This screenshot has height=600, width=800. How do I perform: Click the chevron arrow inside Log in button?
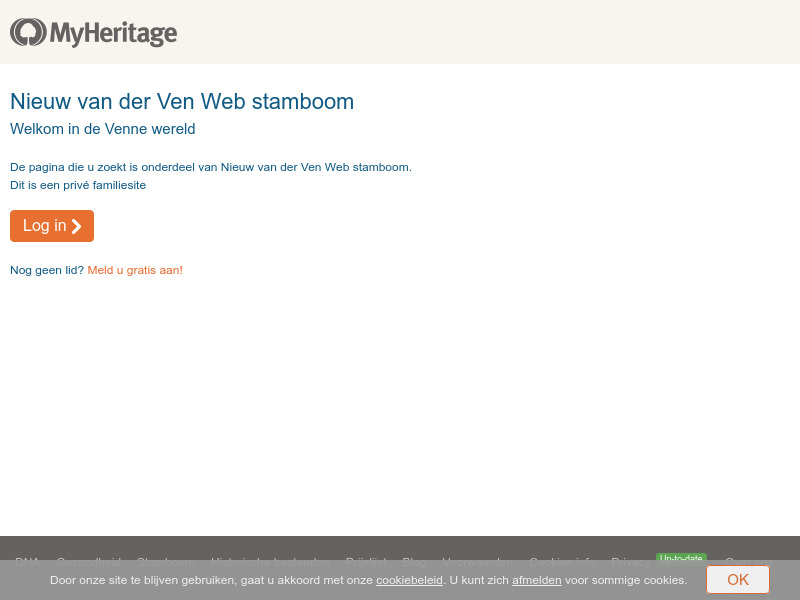76,226
